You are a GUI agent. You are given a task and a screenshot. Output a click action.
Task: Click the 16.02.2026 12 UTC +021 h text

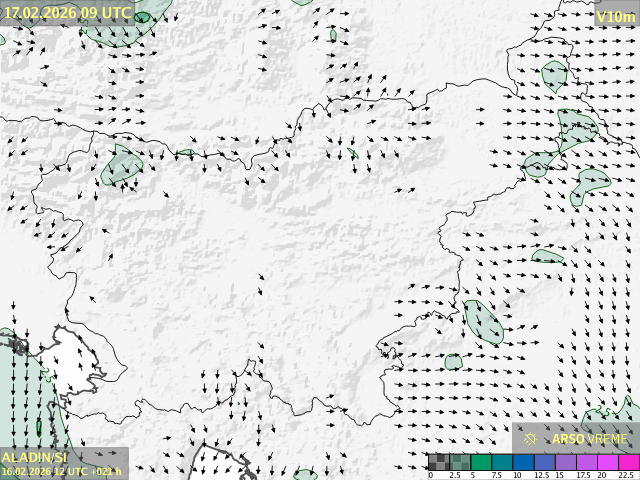tap(61, 471)
